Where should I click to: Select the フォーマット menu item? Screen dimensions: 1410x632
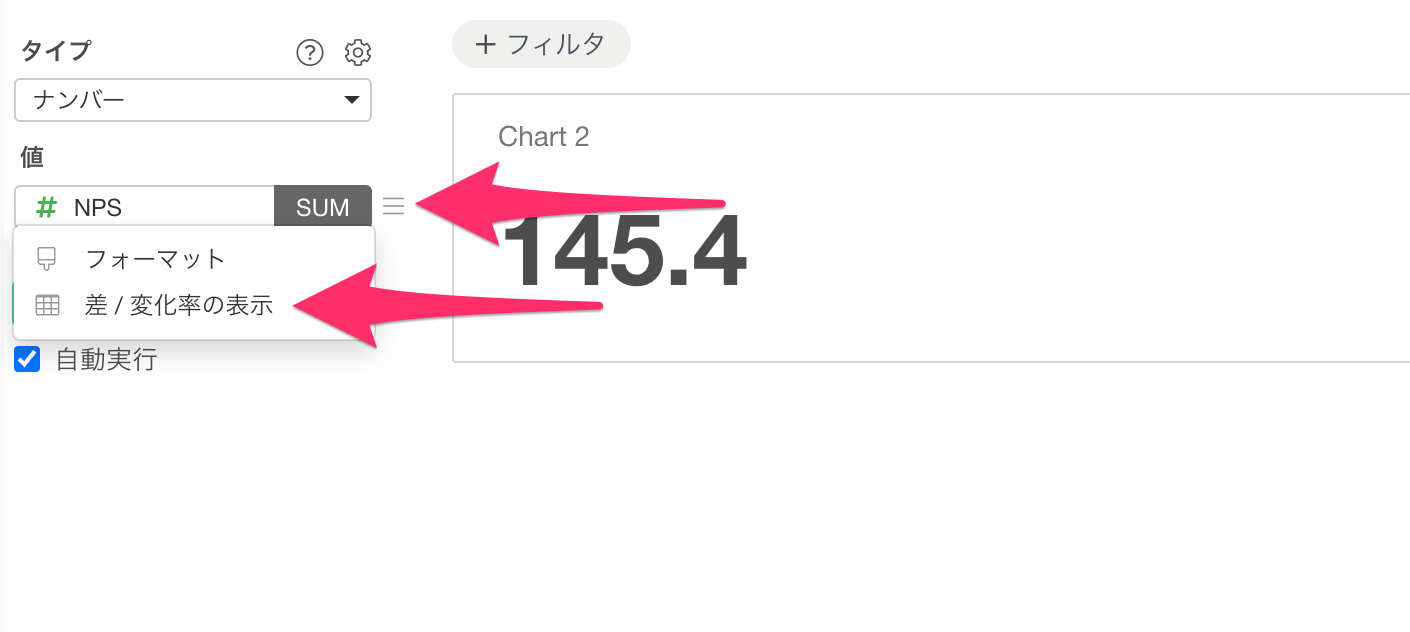[156, 260]
